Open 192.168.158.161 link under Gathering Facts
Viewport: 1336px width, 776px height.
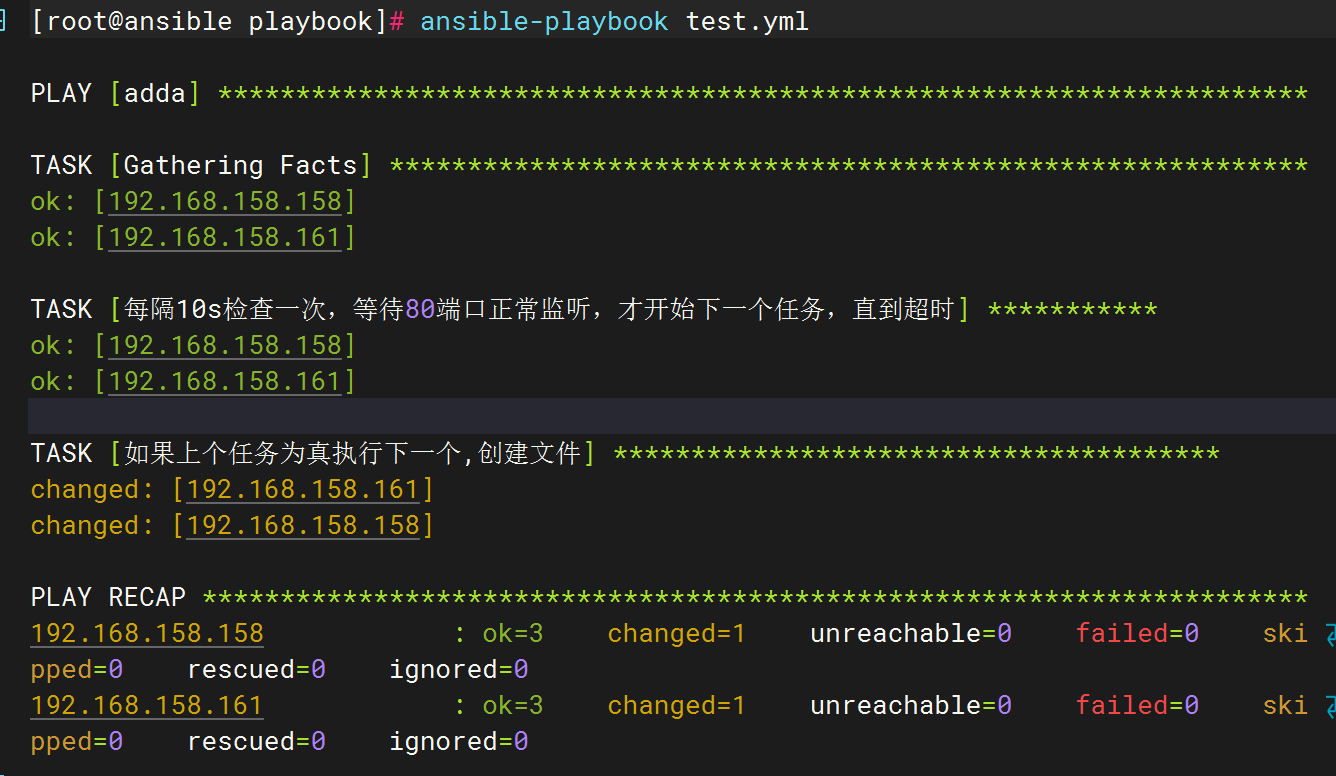(x=225, y=238)
